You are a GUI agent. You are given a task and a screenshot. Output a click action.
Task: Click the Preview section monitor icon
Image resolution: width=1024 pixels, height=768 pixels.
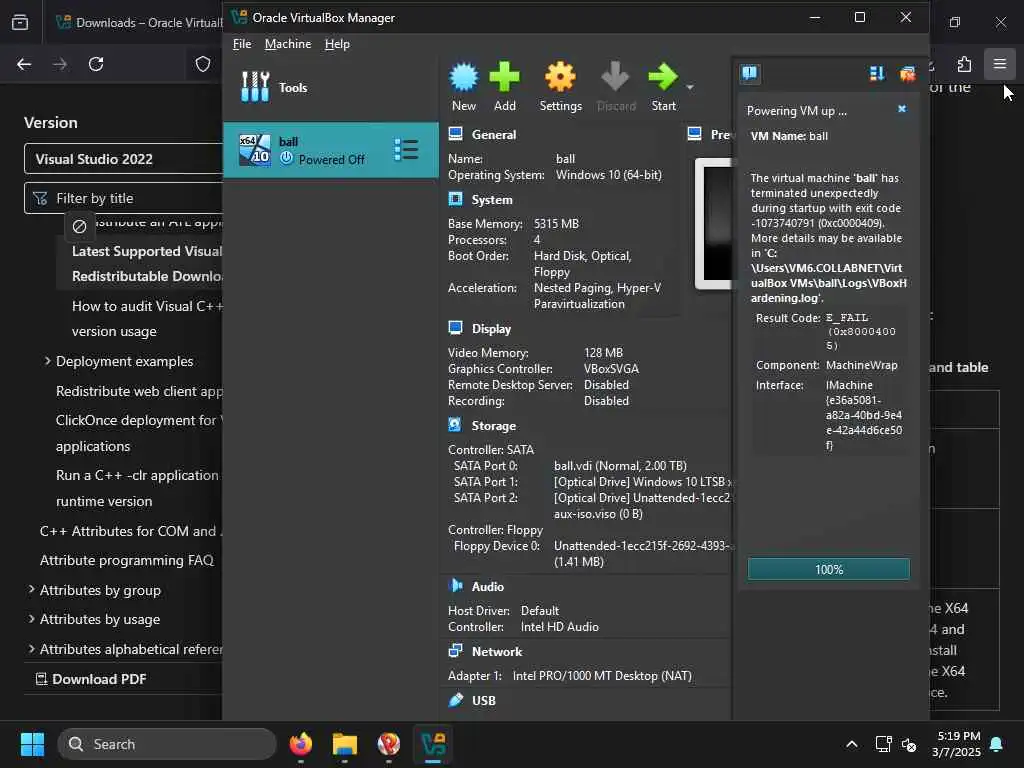tap(695, 134)
